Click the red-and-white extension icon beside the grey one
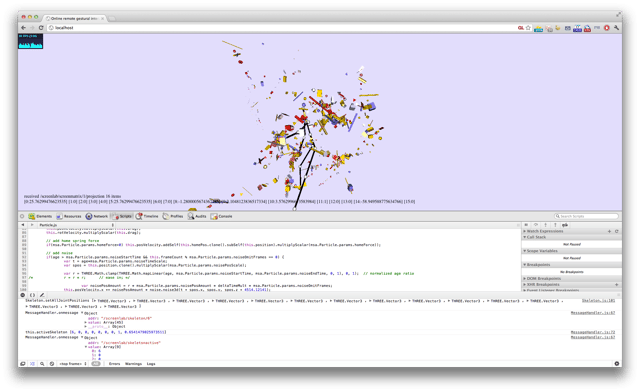Viewport: 640px width, 392px height. (587, 28)
